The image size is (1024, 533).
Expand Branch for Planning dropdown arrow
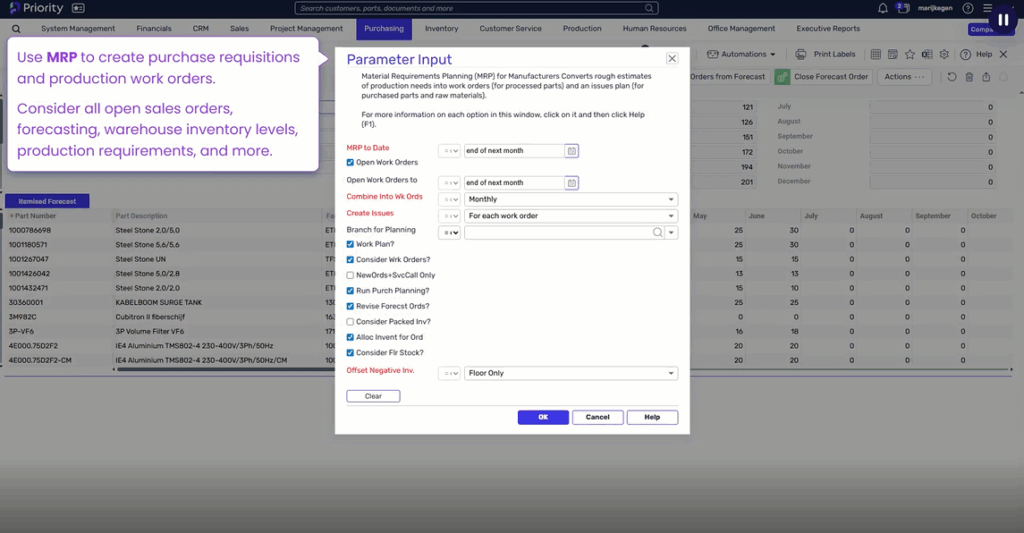pos(671,233)
